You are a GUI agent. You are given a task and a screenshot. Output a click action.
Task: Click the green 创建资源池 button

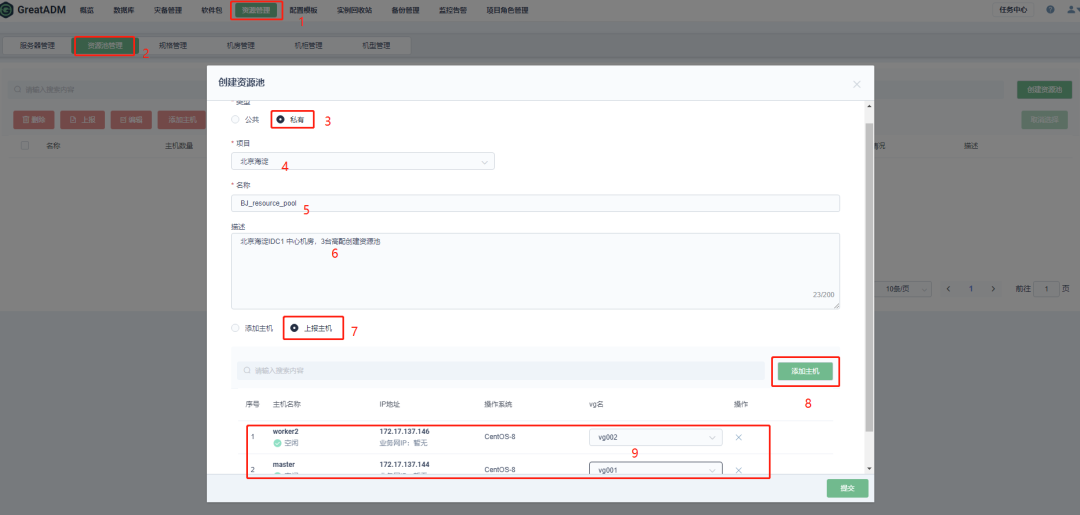click(x=1044, y=90)
